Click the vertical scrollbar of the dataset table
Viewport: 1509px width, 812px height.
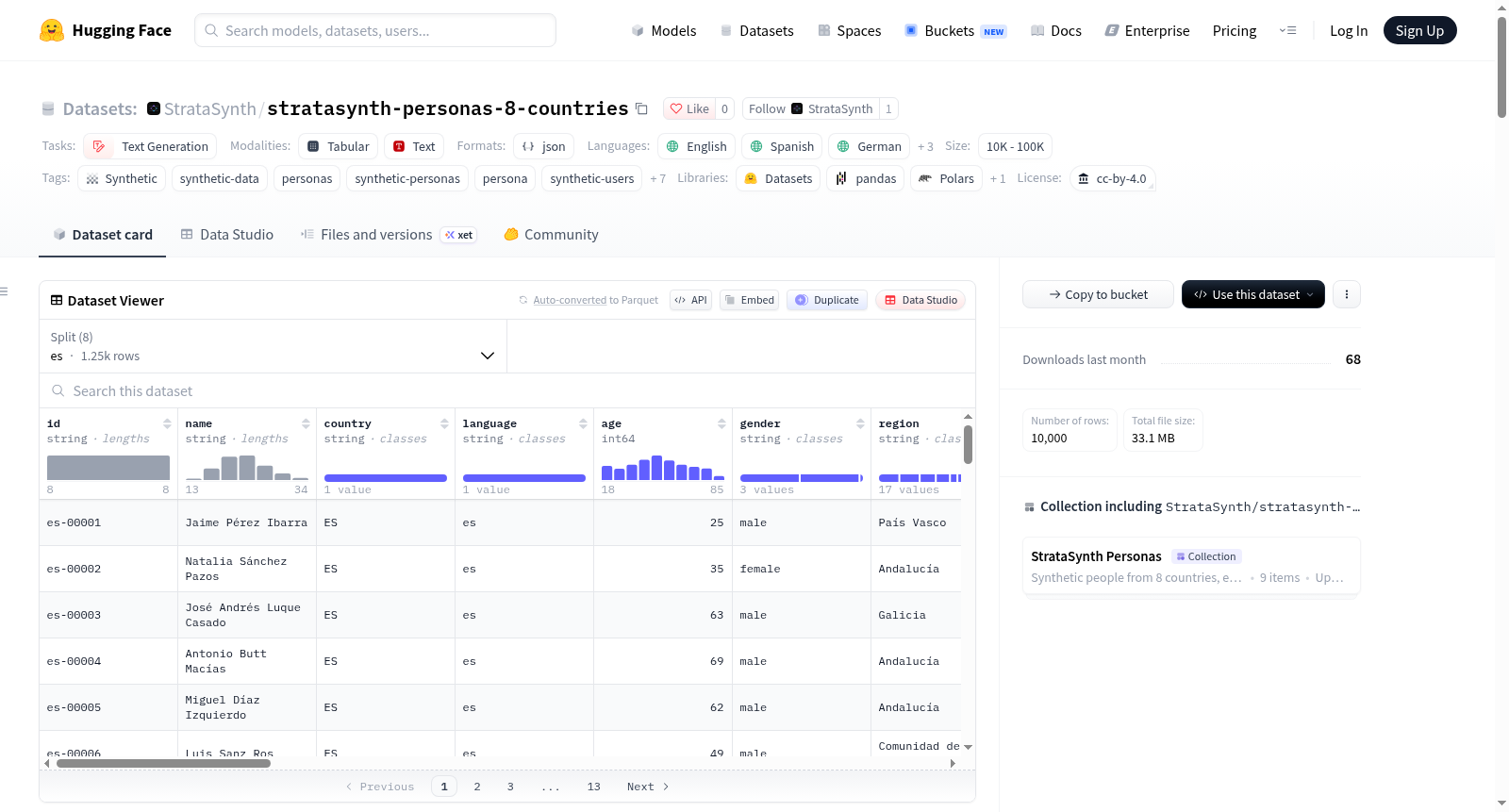pyautogui.click(x=968, y=444)
